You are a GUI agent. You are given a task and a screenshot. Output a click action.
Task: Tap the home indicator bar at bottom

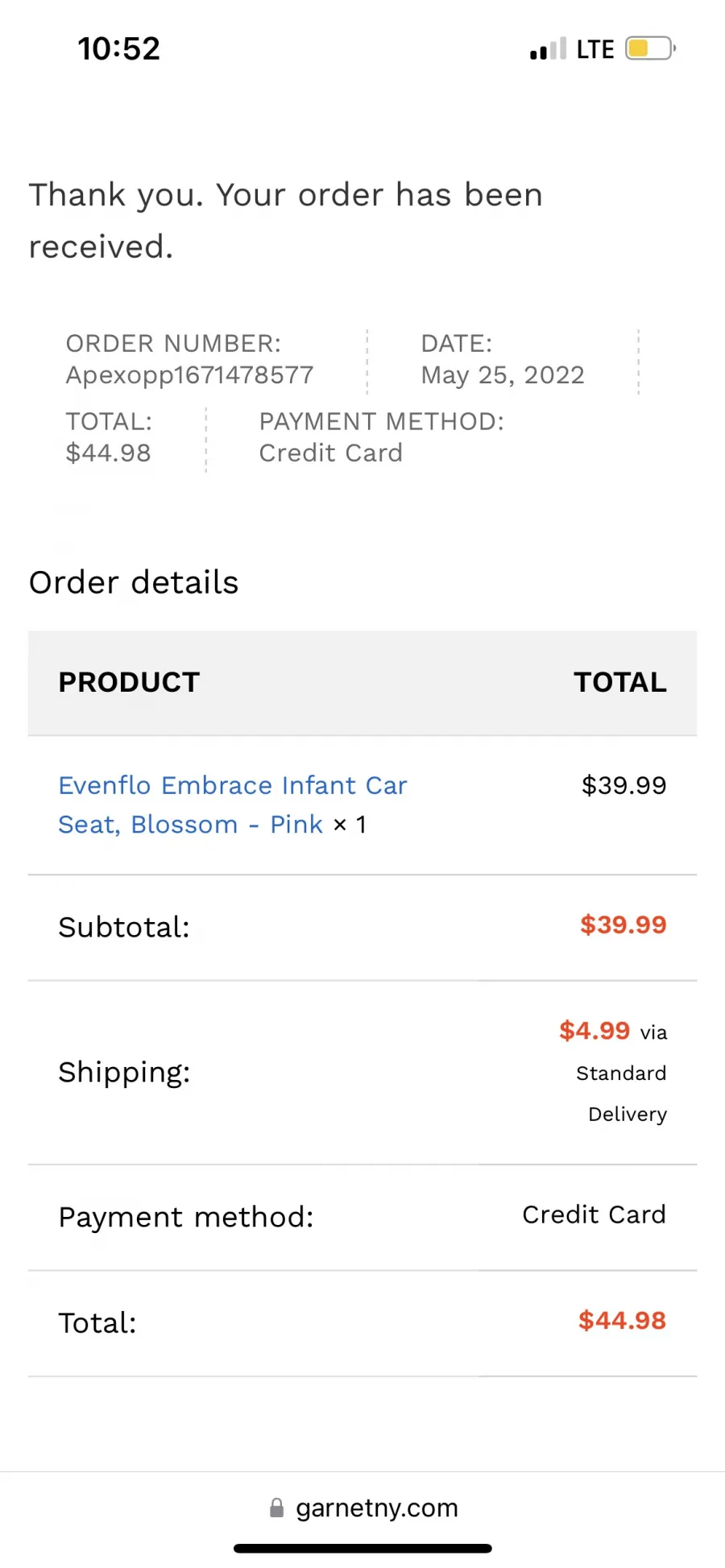click(x=362, y=1548)
